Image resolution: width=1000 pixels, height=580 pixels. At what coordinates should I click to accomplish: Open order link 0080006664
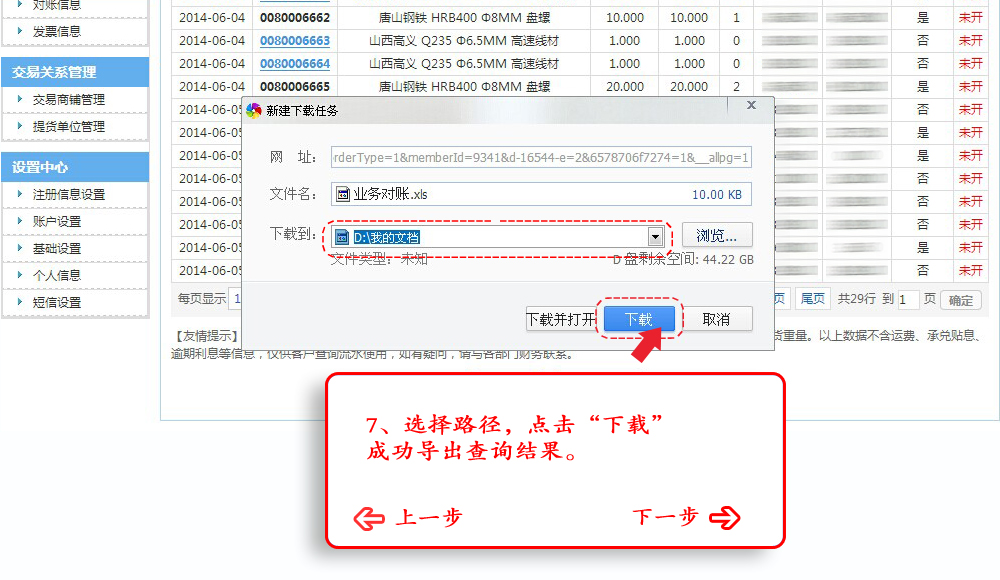pyautogui.click(x=294, y=64)
